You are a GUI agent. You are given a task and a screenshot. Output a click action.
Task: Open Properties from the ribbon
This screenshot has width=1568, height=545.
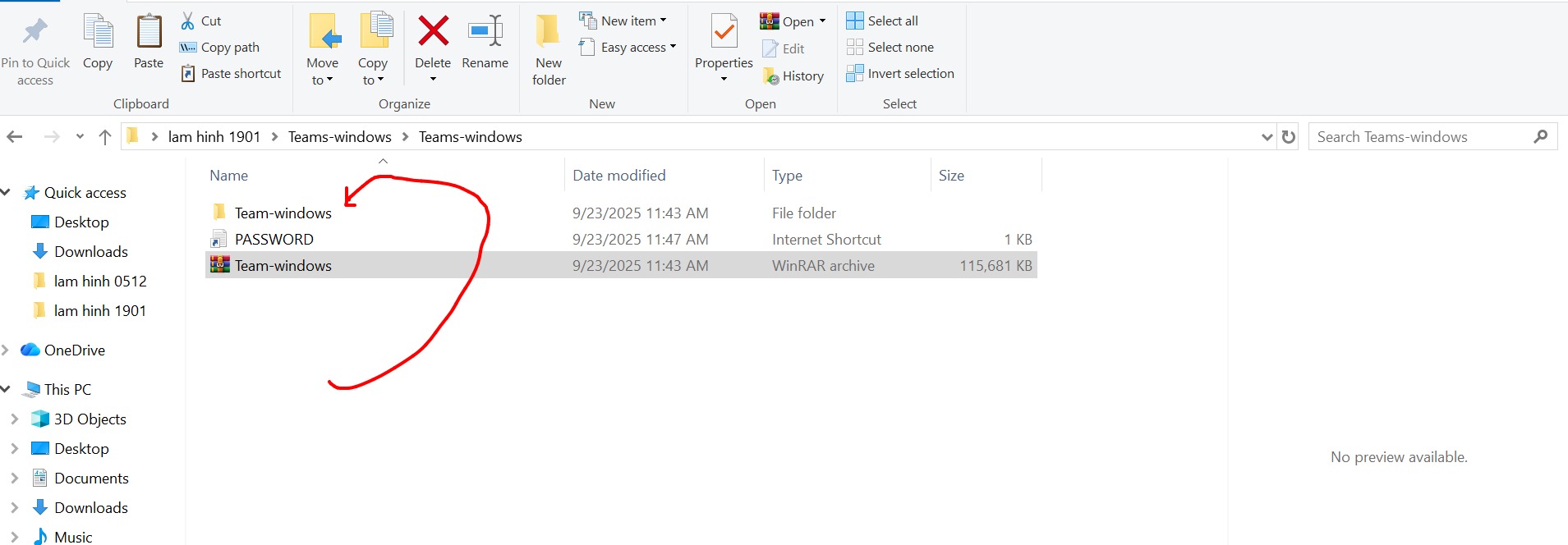pyautogui.click(x=723, y=33)
